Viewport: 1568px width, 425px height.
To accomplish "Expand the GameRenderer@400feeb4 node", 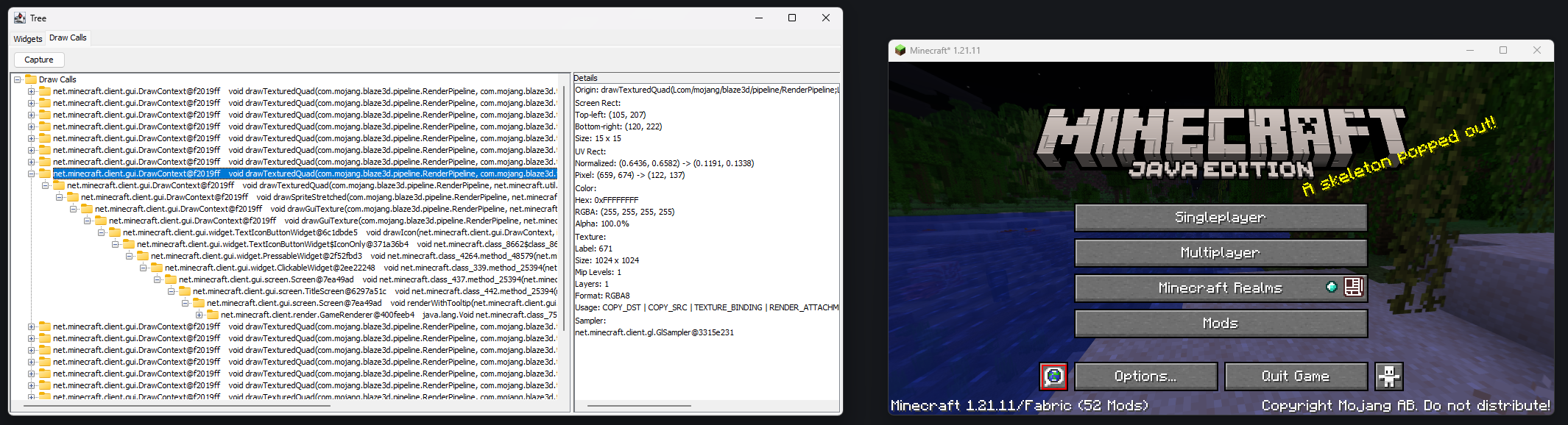I will tap(199, 315).
